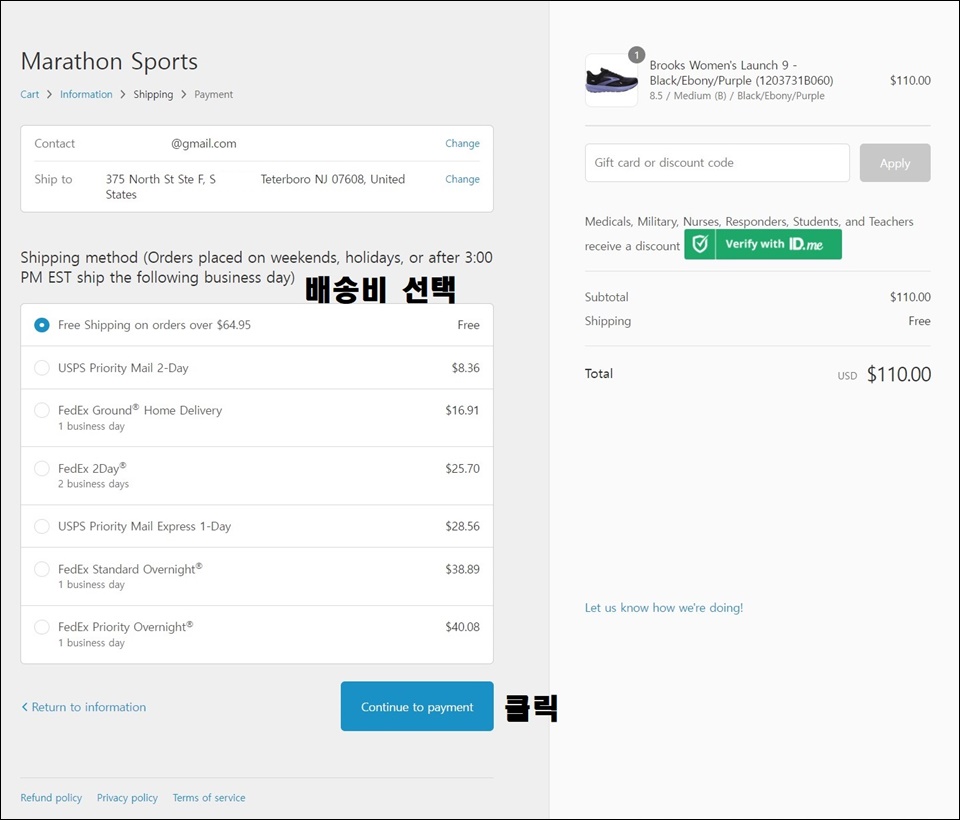
Task: Click the Subtotal label
Action: pos(606,297)
